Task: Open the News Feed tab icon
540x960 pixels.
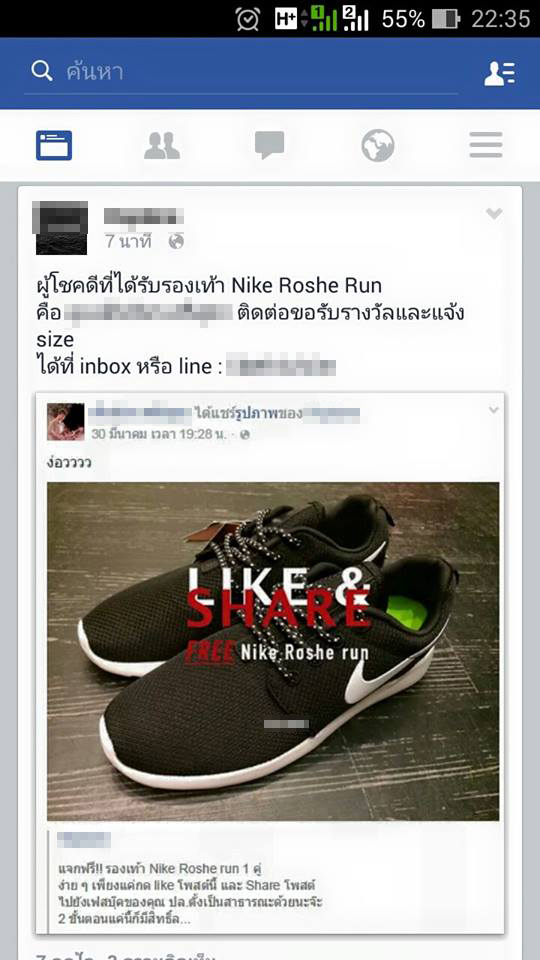Action: point(54,146)
